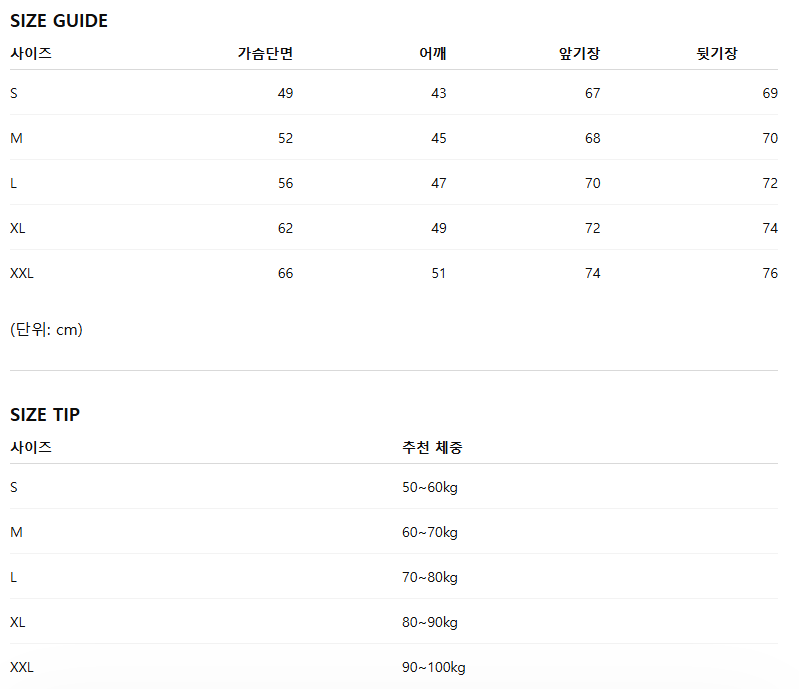Click the L size label in size guide
Image resolution: width=799 pixels, height=689 pixels.
[x=14, y=183]
